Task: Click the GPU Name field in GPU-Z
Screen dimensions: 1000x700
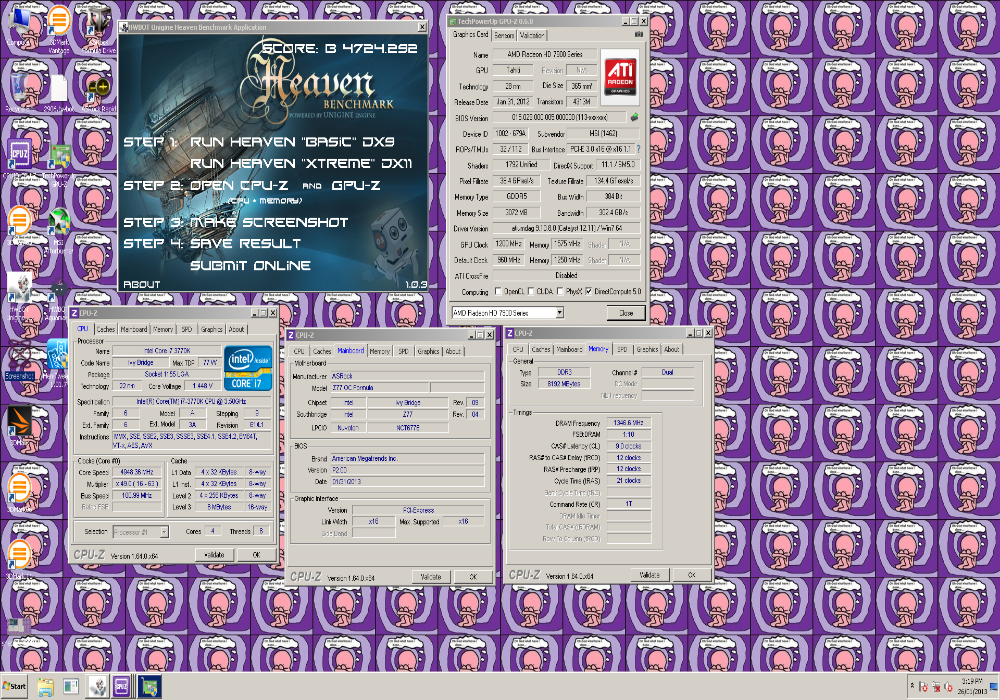Action: [x=546, y=54]
